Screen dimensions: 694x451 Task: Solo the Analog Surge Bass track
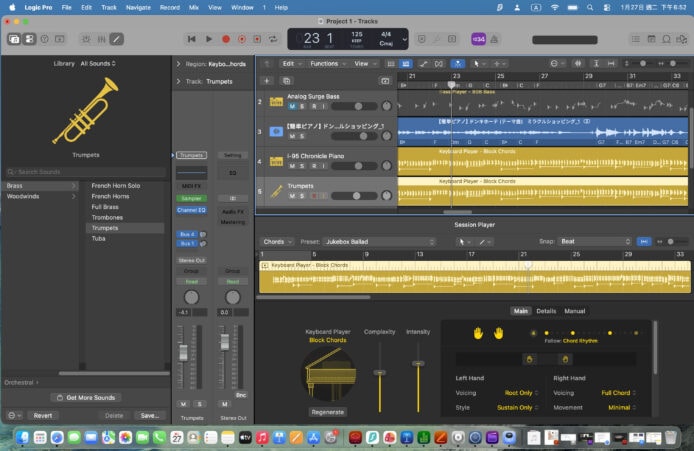point(302,106)
